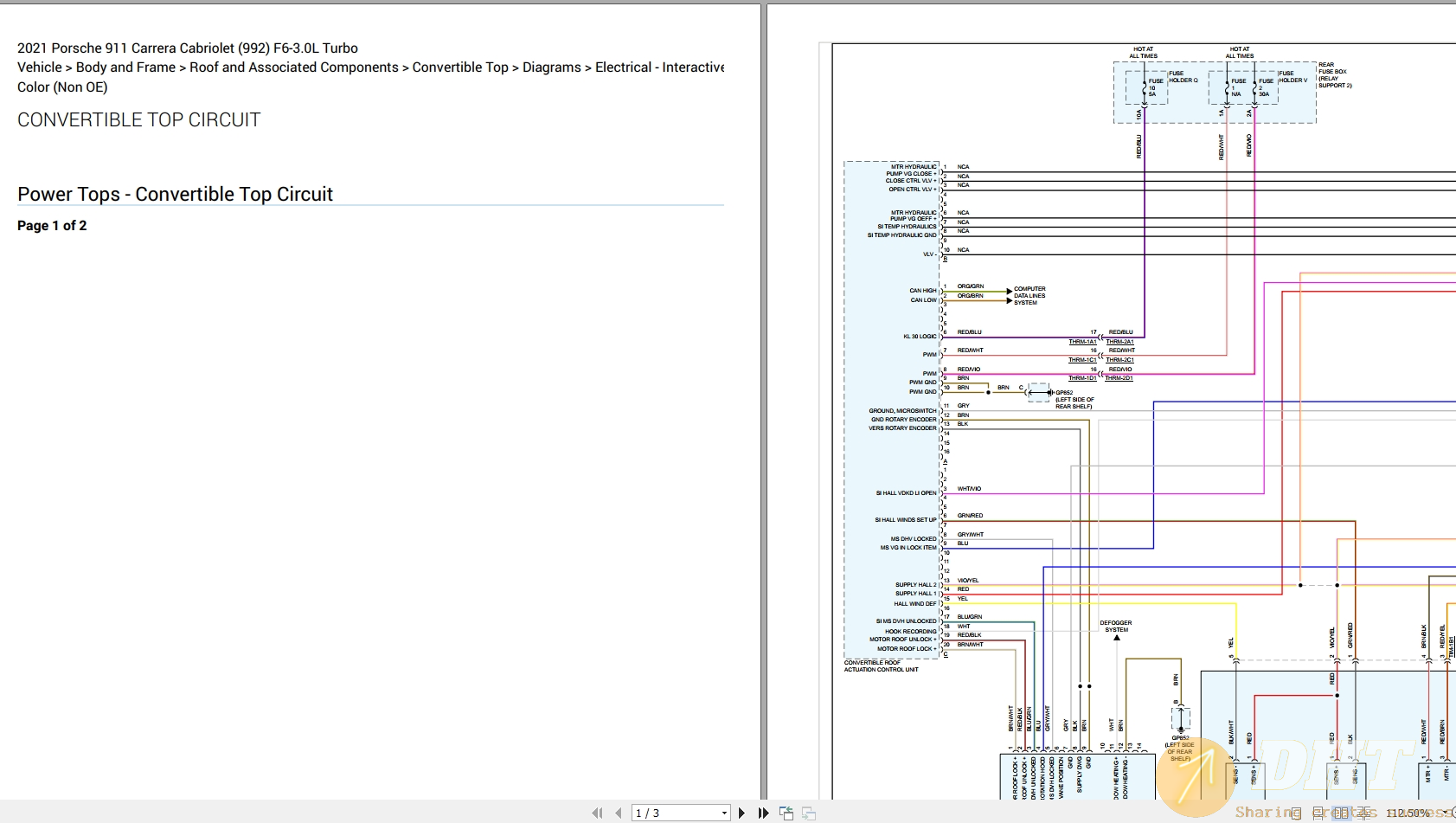Go to the next page

tap(741, 813)
